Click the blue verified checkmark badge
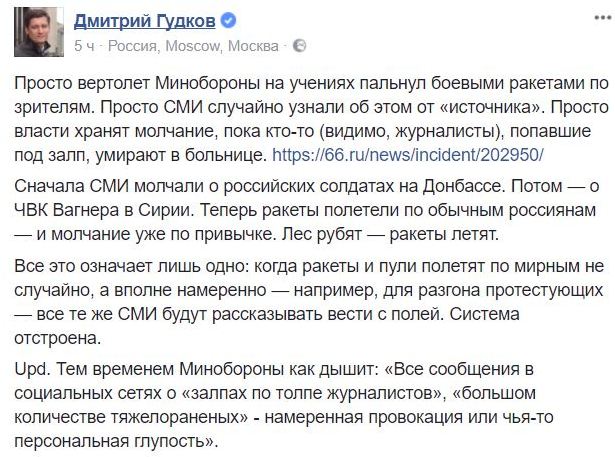Screen dimensions: 615x457 coord(228,20)
